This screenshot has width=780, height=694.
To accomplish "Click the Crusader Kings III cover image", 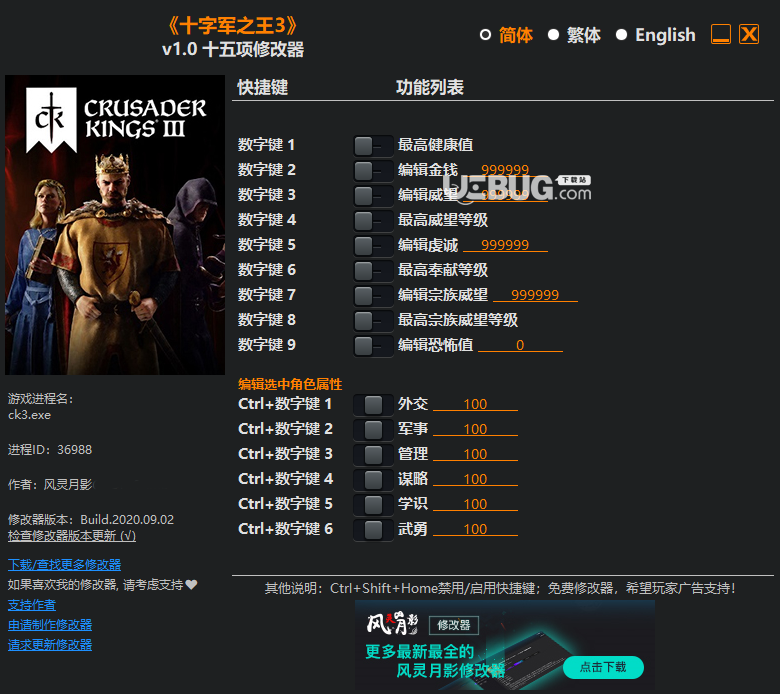I will tap(115, 225).
